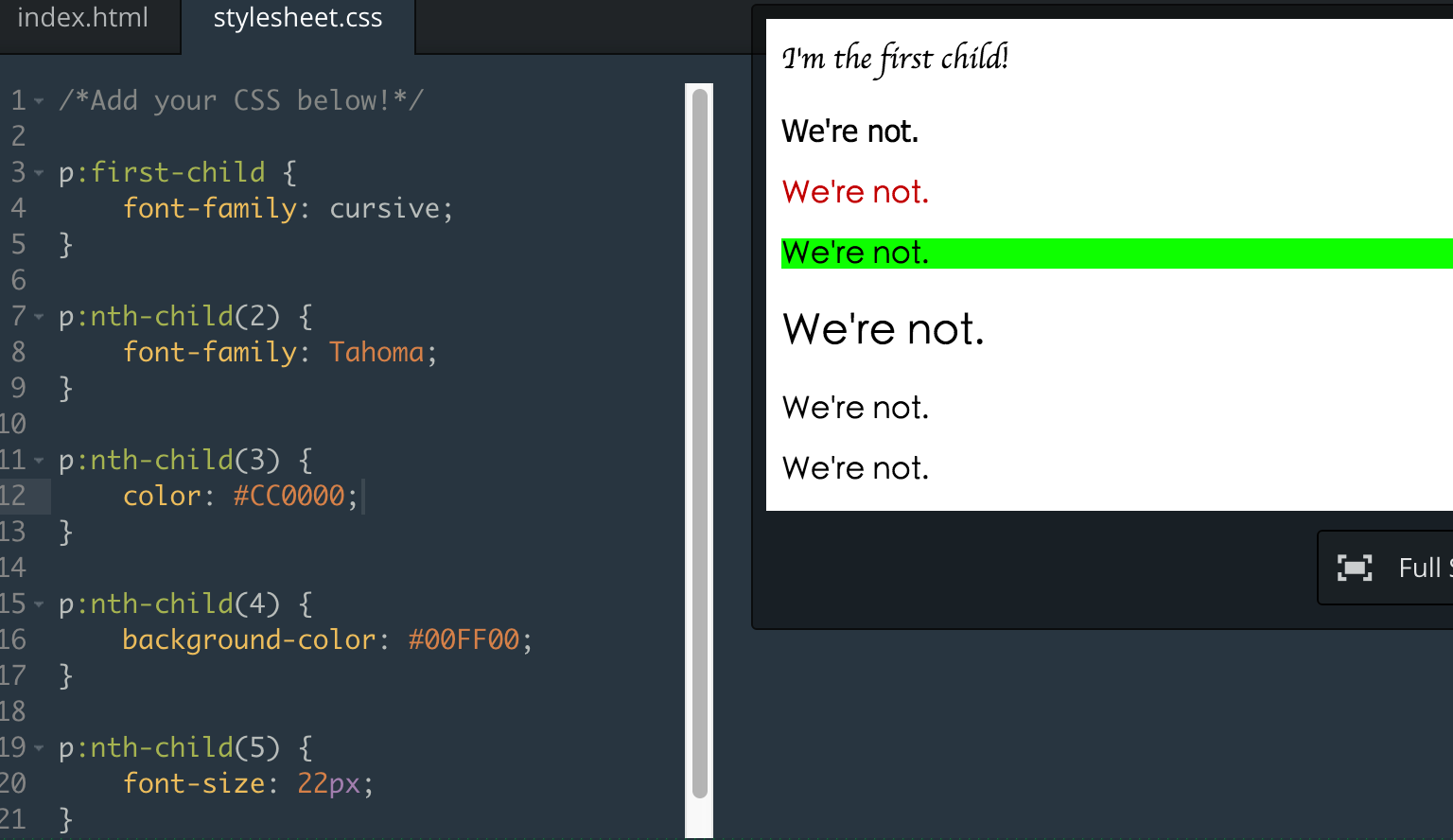Click line number 2 in the gutter
This screenshot has height=840, width=1453.
(x=18, y=136)
